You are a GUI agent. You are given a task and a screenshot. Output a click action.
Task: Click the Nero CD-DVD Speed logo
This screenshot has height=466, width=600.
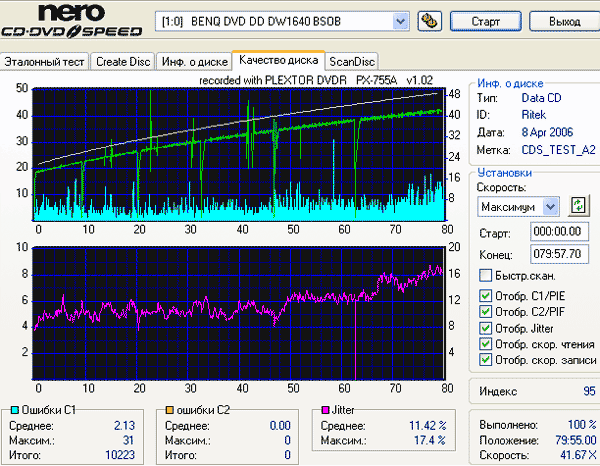71,20
